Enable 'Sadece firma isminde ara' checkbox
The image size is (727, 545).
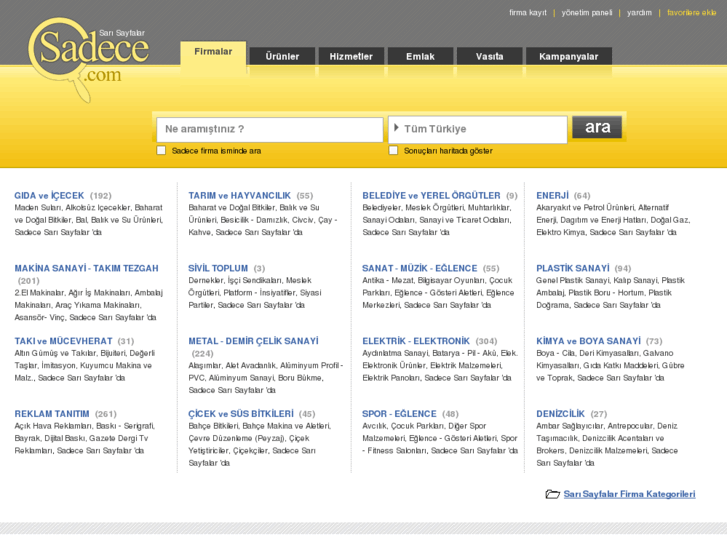161,151
